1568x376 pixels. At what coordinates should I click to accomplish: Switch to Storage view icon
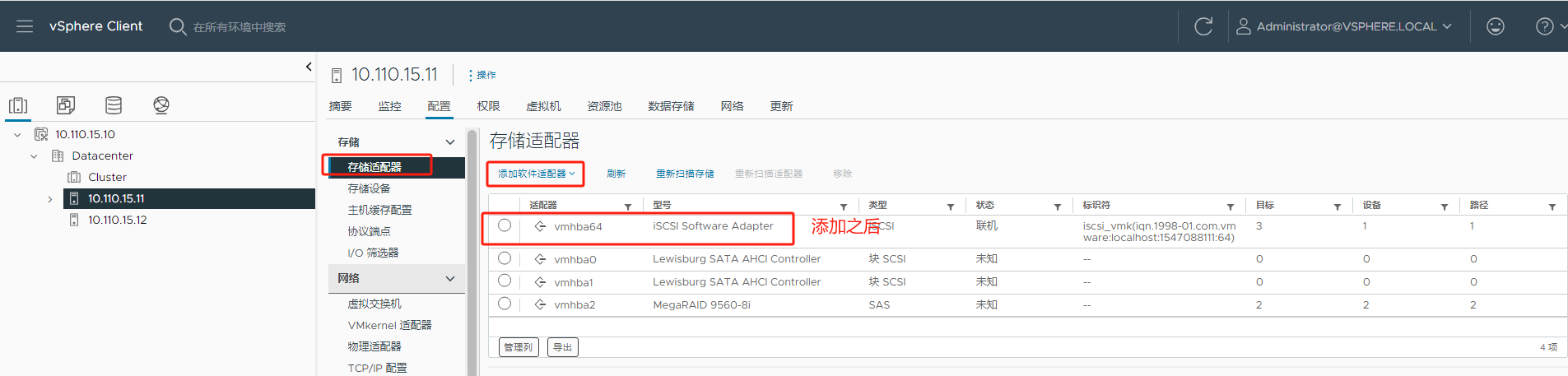coord(114,105)
